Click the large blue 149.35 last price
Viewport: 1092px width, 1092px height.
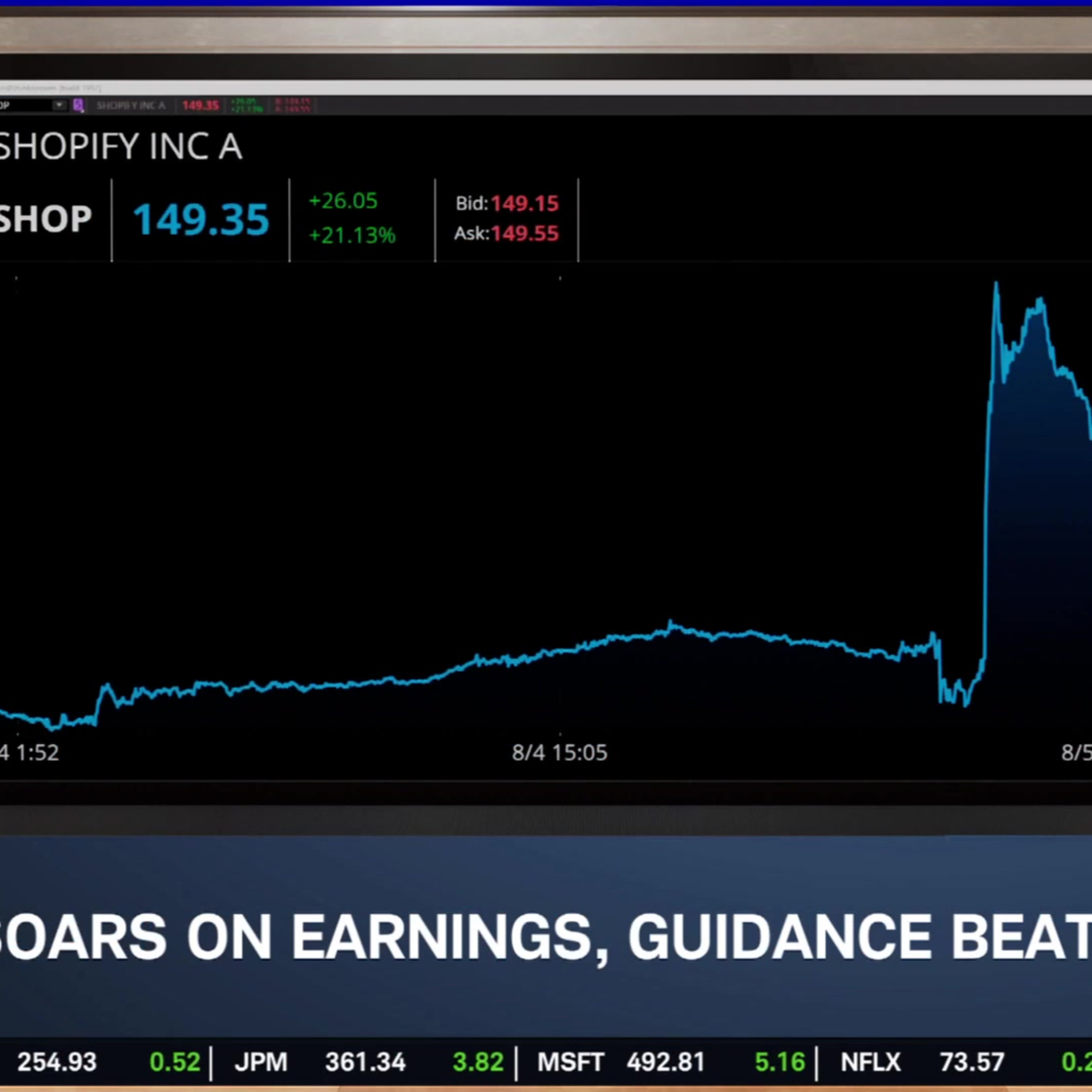tap(201, 219)
